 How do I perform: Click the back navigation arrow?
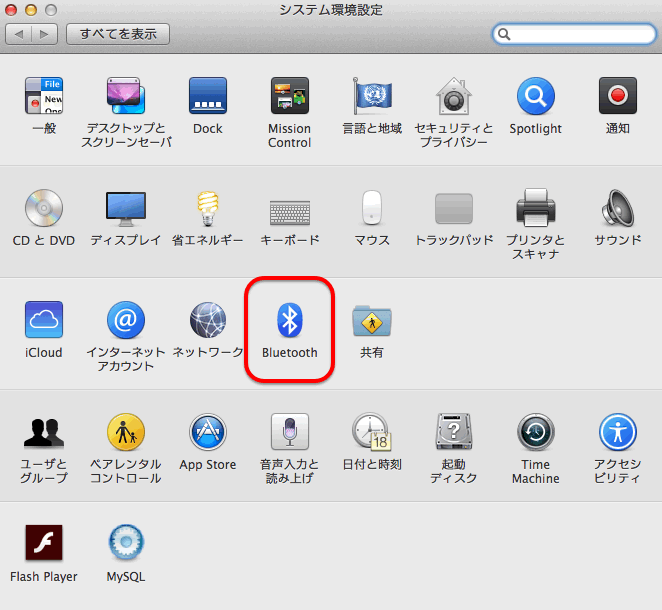(x=19, y=34)
